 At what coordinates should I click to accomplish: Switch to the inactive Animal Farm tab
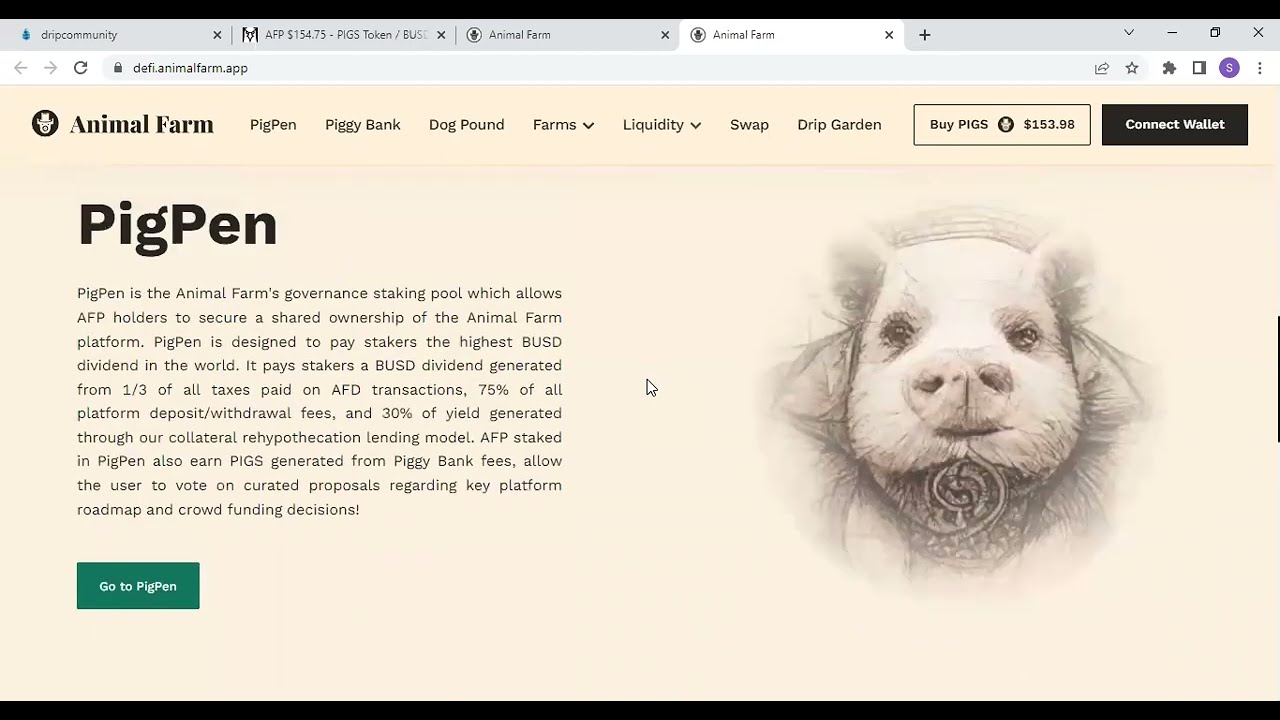tap(567, 35)
